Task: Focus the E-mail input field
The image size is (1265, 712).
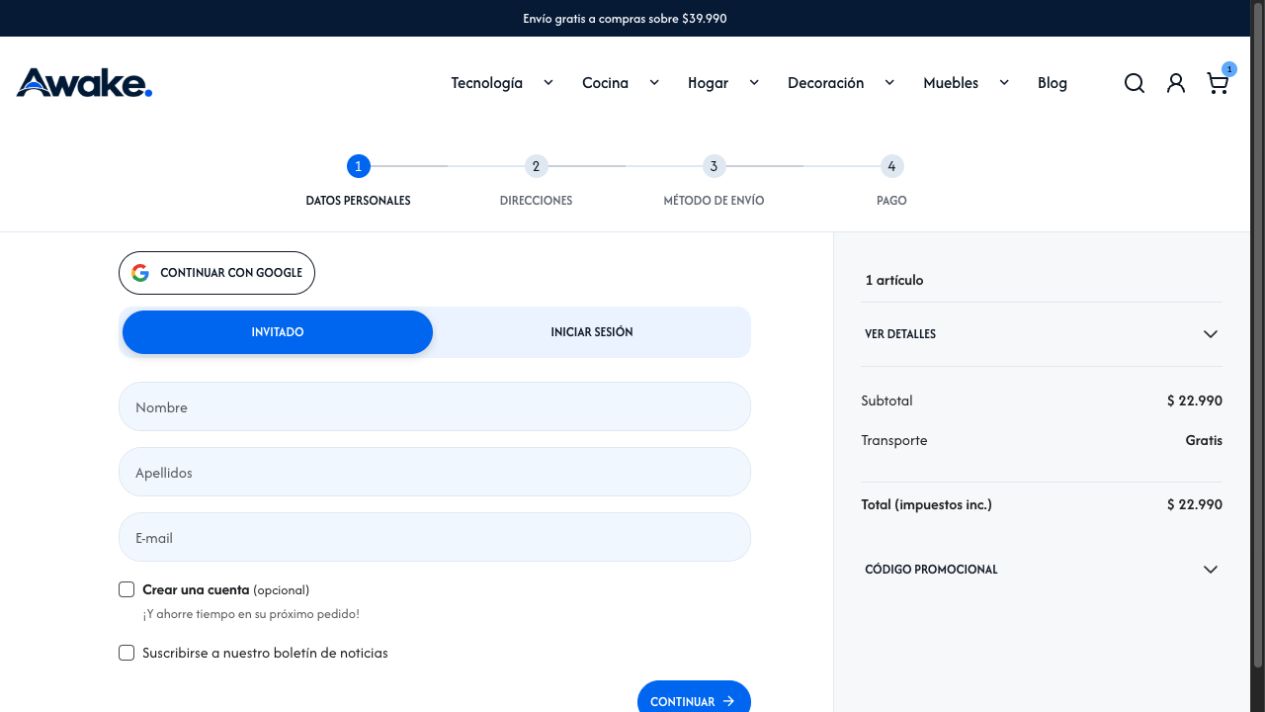Action: [x=435, y=538]
